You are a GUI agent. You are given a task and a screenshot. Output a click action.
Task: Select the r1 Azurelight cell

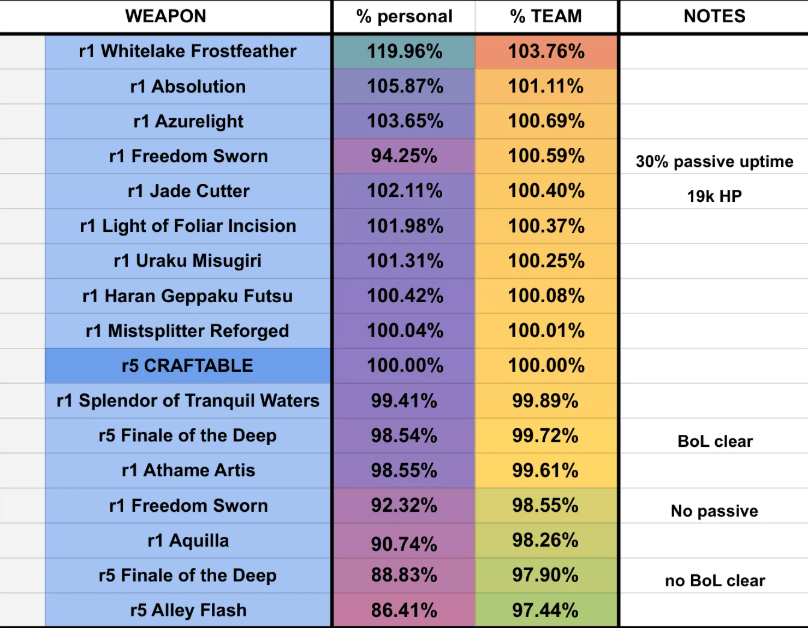188,122
